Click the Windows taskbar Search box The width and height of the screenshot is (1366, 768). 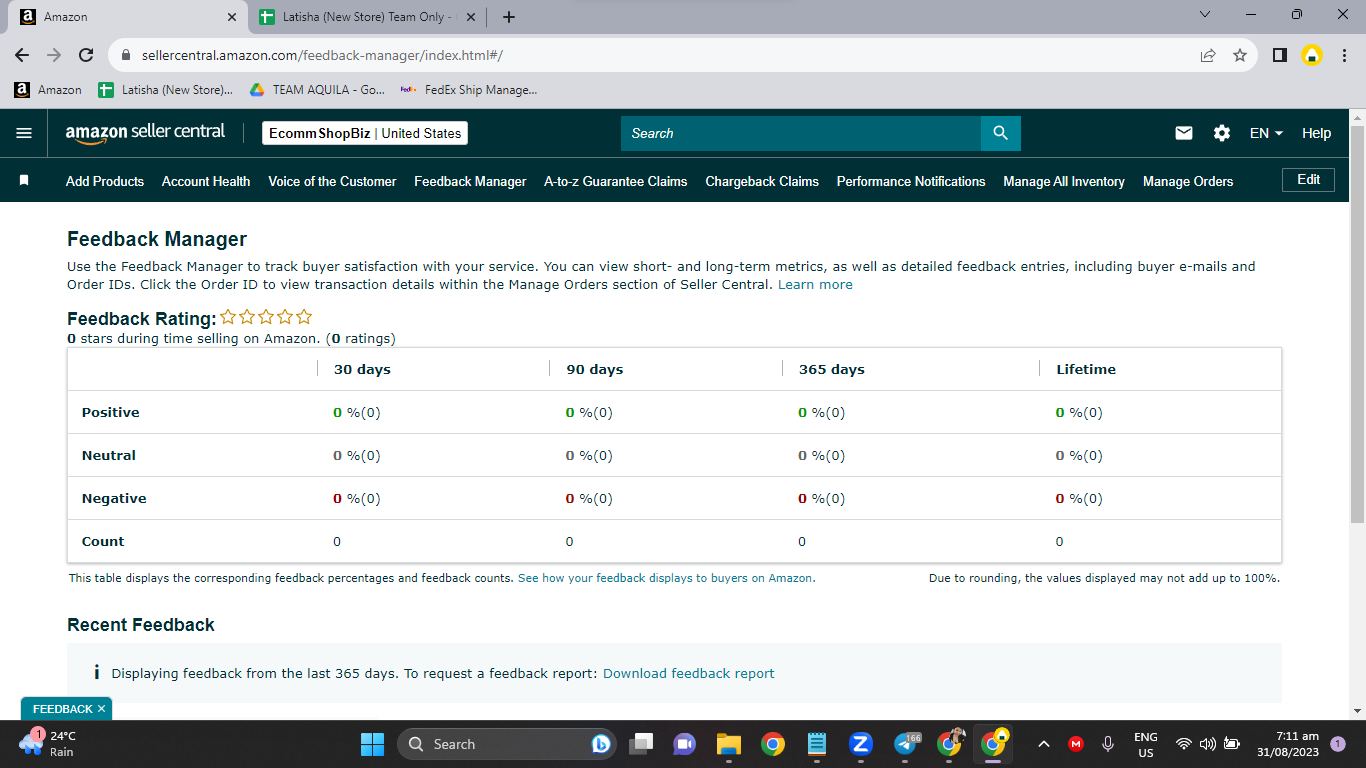pos(507,744)
